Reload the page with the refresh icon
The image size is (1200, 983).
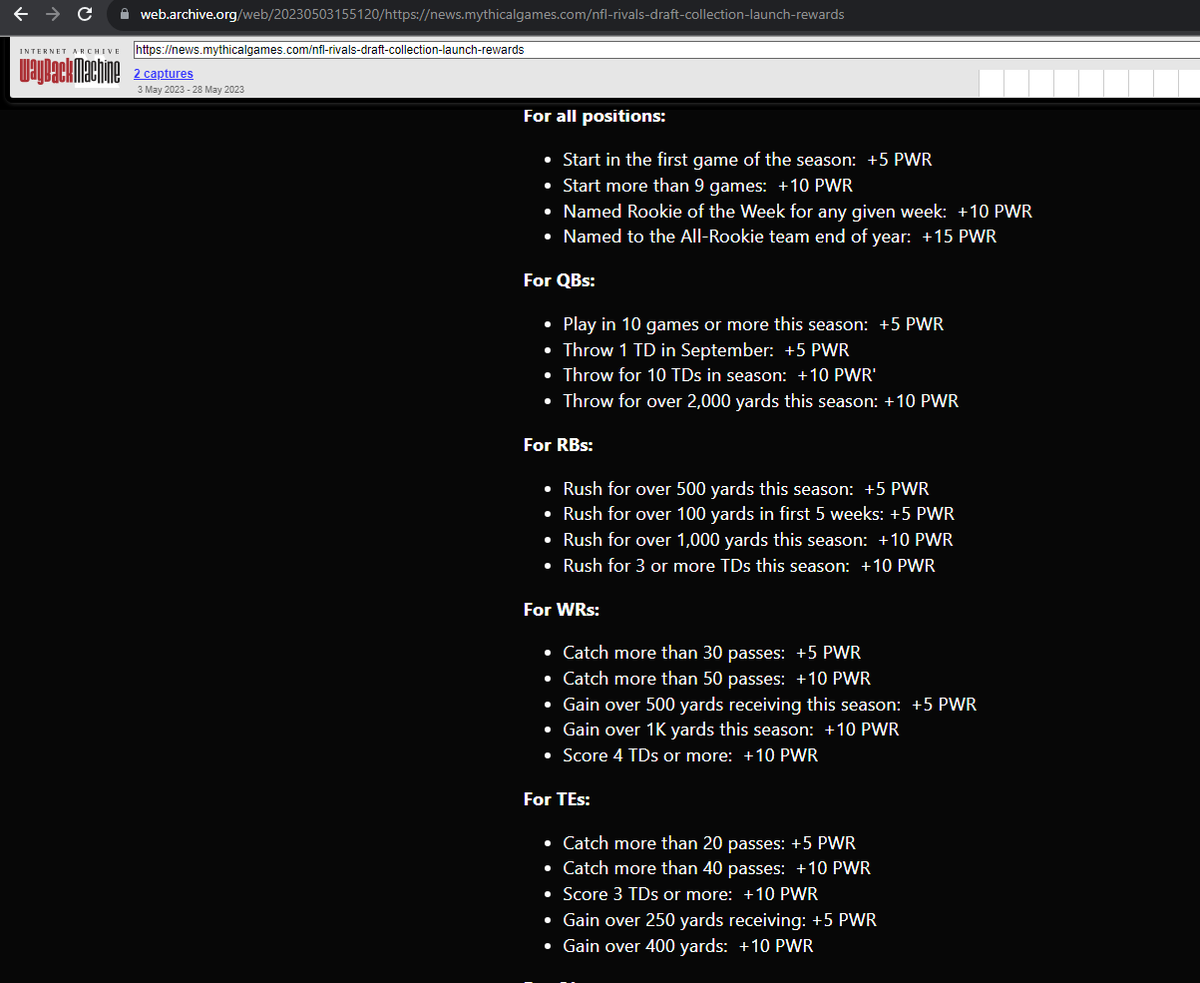[x=85, y=14]
